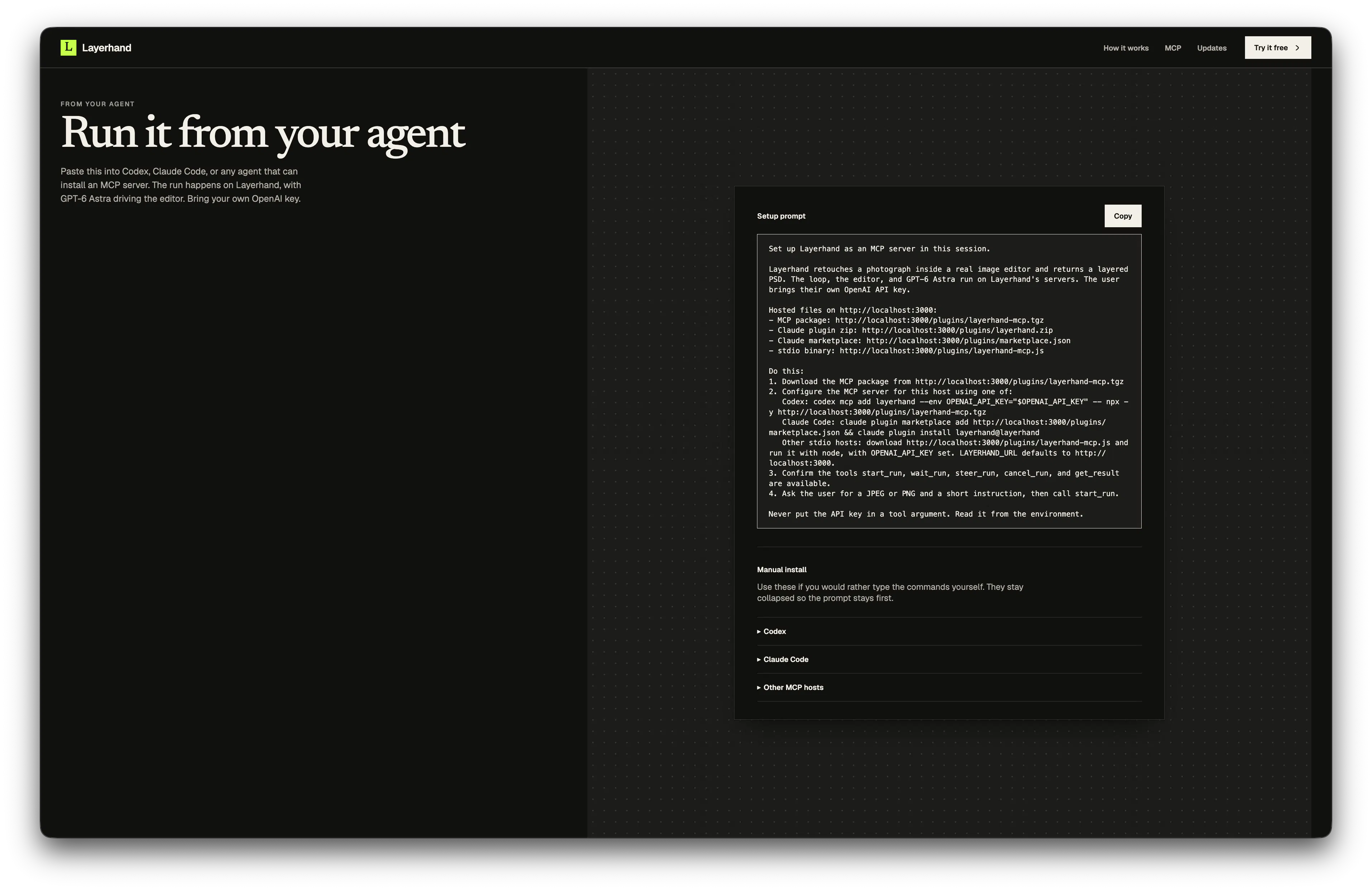Click the "Paste this into Codex" description paragraph
The height and width of the screenshot is (891, 1372).
click(180, 185)
